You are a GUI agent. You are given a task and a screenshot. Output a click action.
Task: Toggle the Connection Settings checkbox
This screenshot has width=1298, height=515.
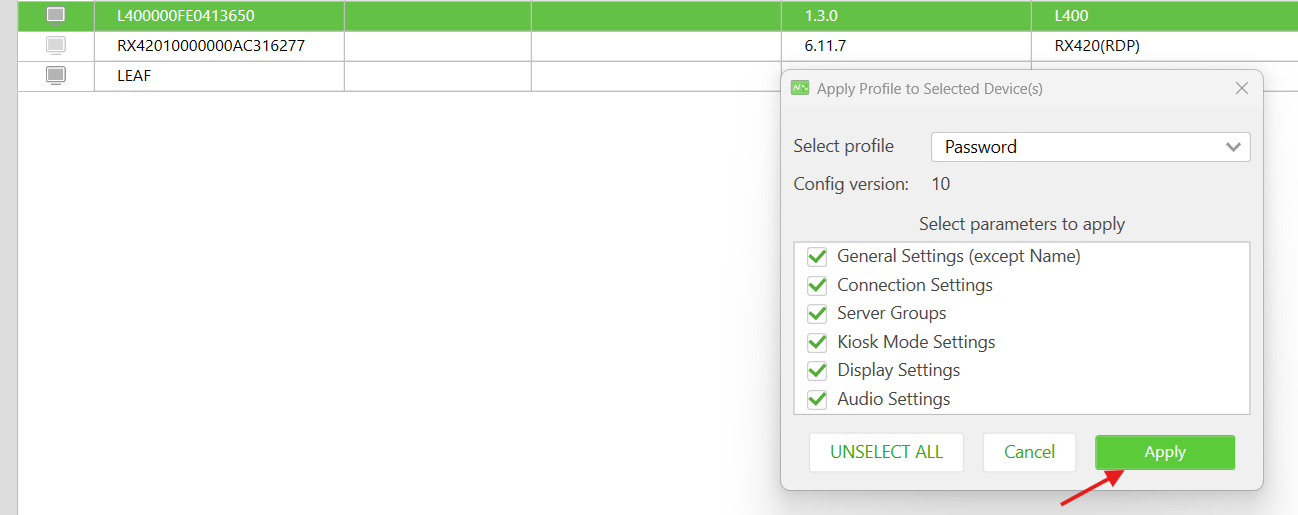pos(817,285)
